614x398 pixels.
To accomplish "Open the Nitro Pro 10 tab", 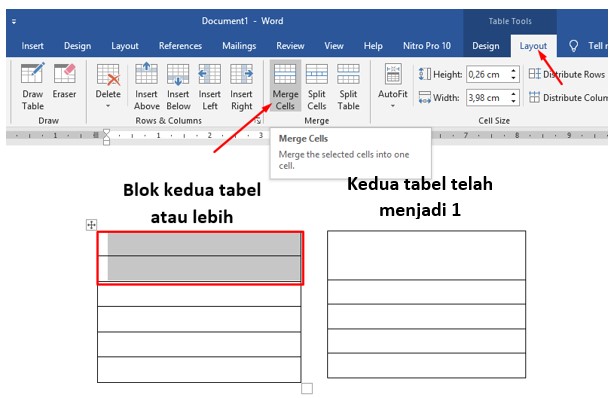I will pos(427,46).
